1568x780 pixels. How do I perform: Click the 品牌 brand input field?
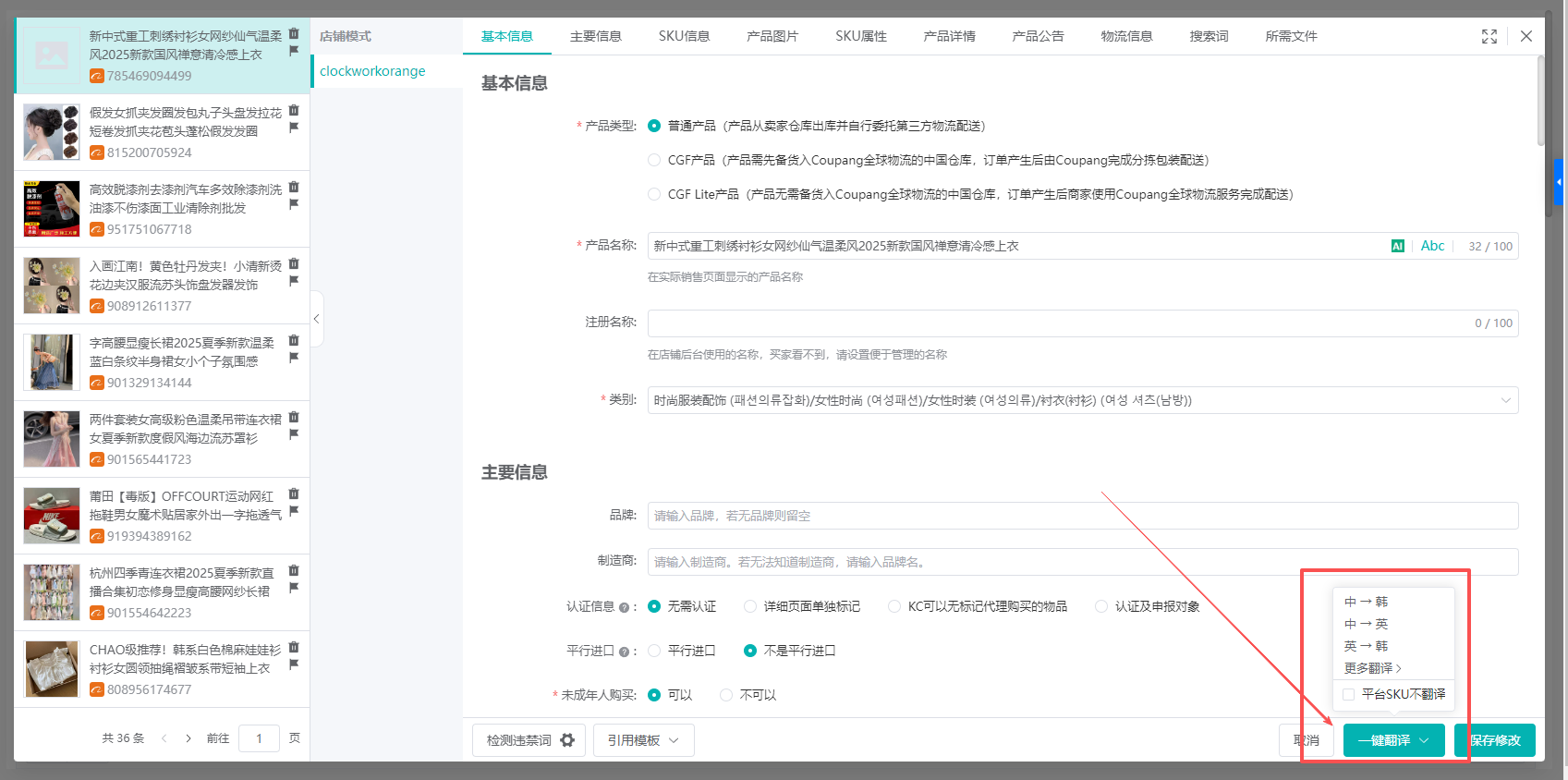[x=1082, y=516]
